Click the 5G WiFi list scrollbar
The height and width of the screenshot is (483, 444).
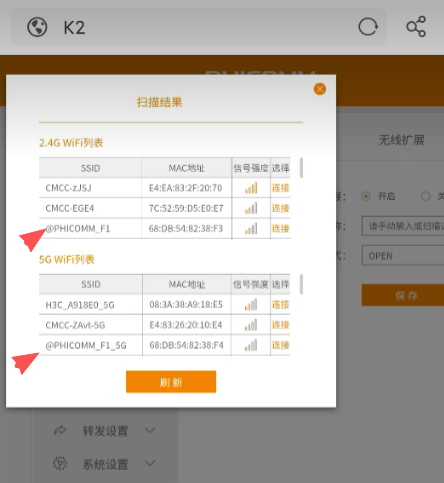click(x=301, y=284)
